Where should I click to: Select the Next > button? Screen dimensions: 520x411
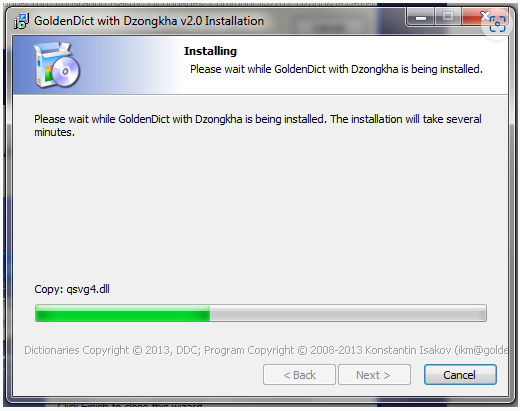pyautogui.click(x=374, y=375)
